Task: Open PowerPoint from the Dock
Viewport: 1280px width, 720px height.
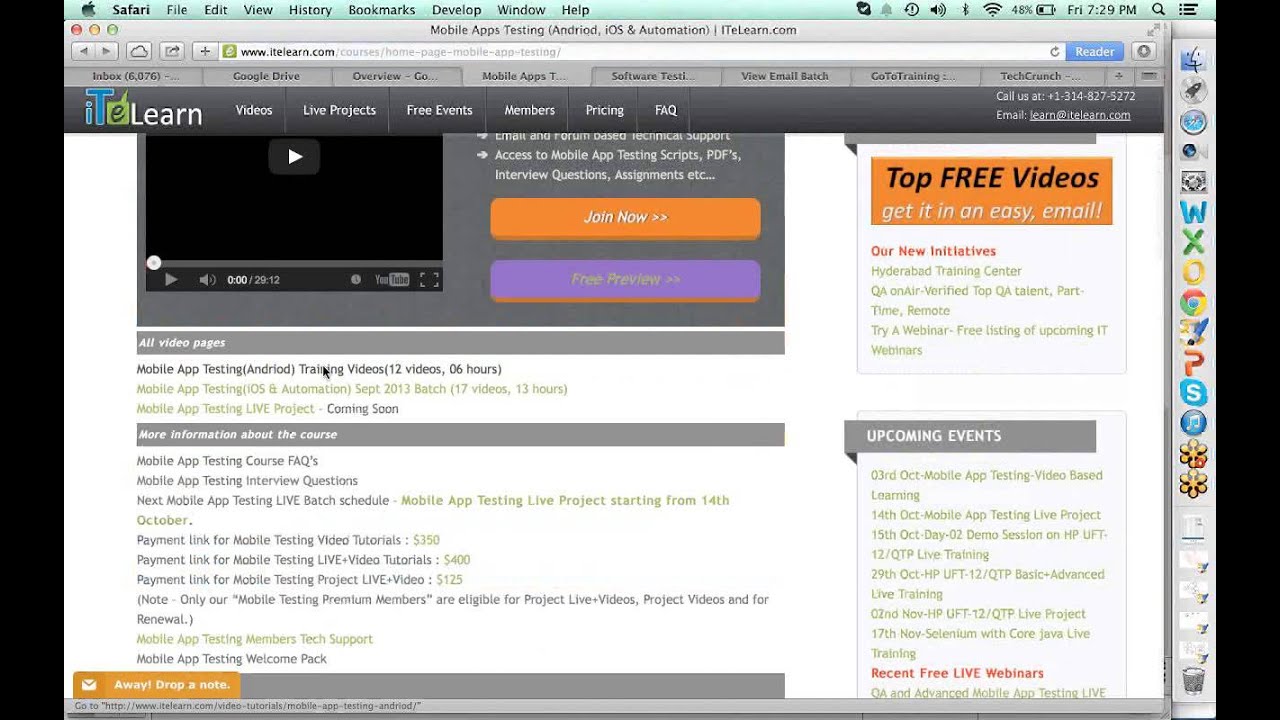Action: [x=1193, y=362]
